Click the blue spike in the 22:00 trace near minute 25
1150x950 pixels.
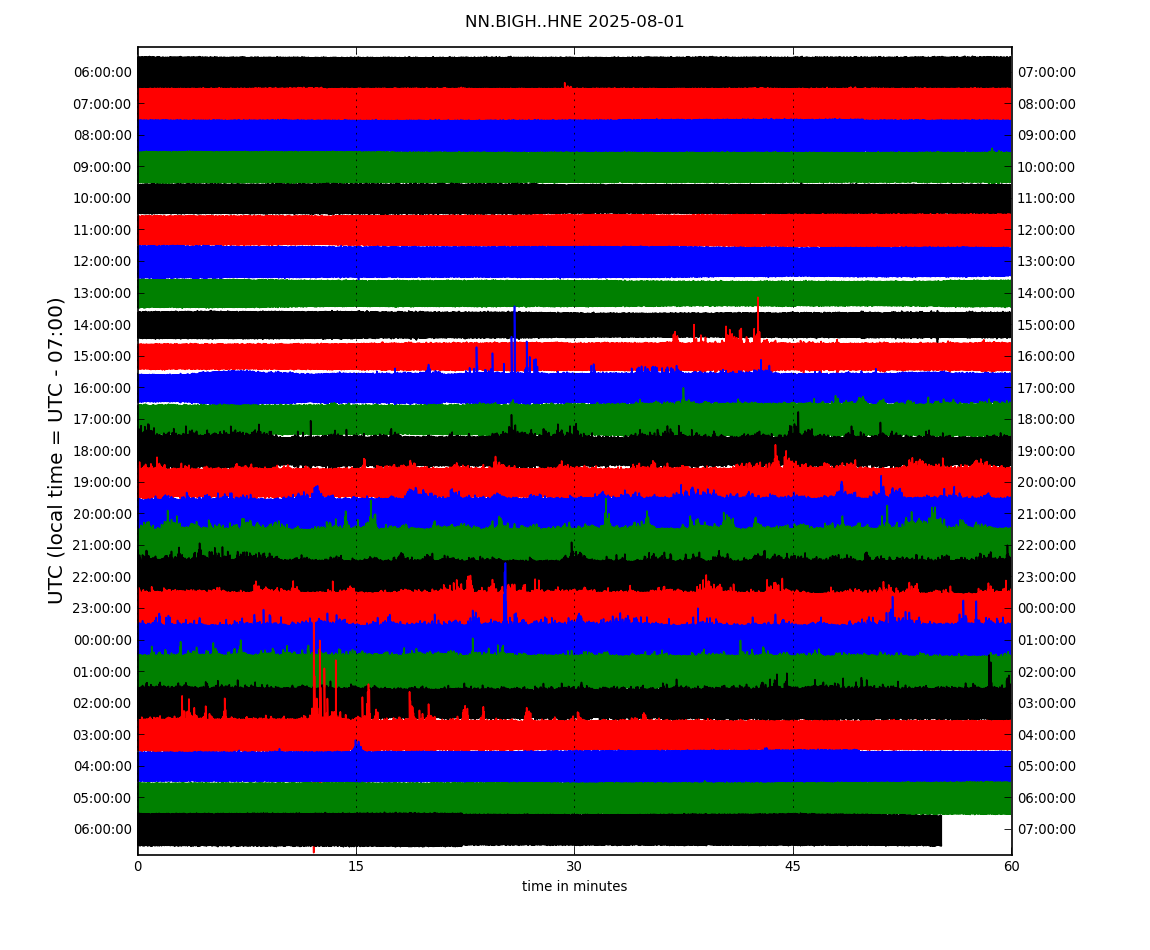tap(505, 591)
